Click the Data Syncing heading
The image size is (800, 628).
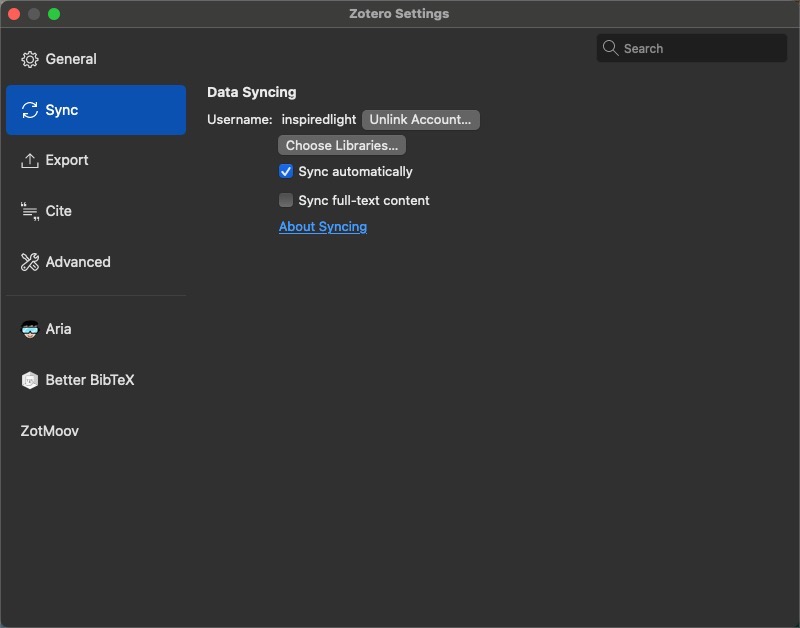252,92
